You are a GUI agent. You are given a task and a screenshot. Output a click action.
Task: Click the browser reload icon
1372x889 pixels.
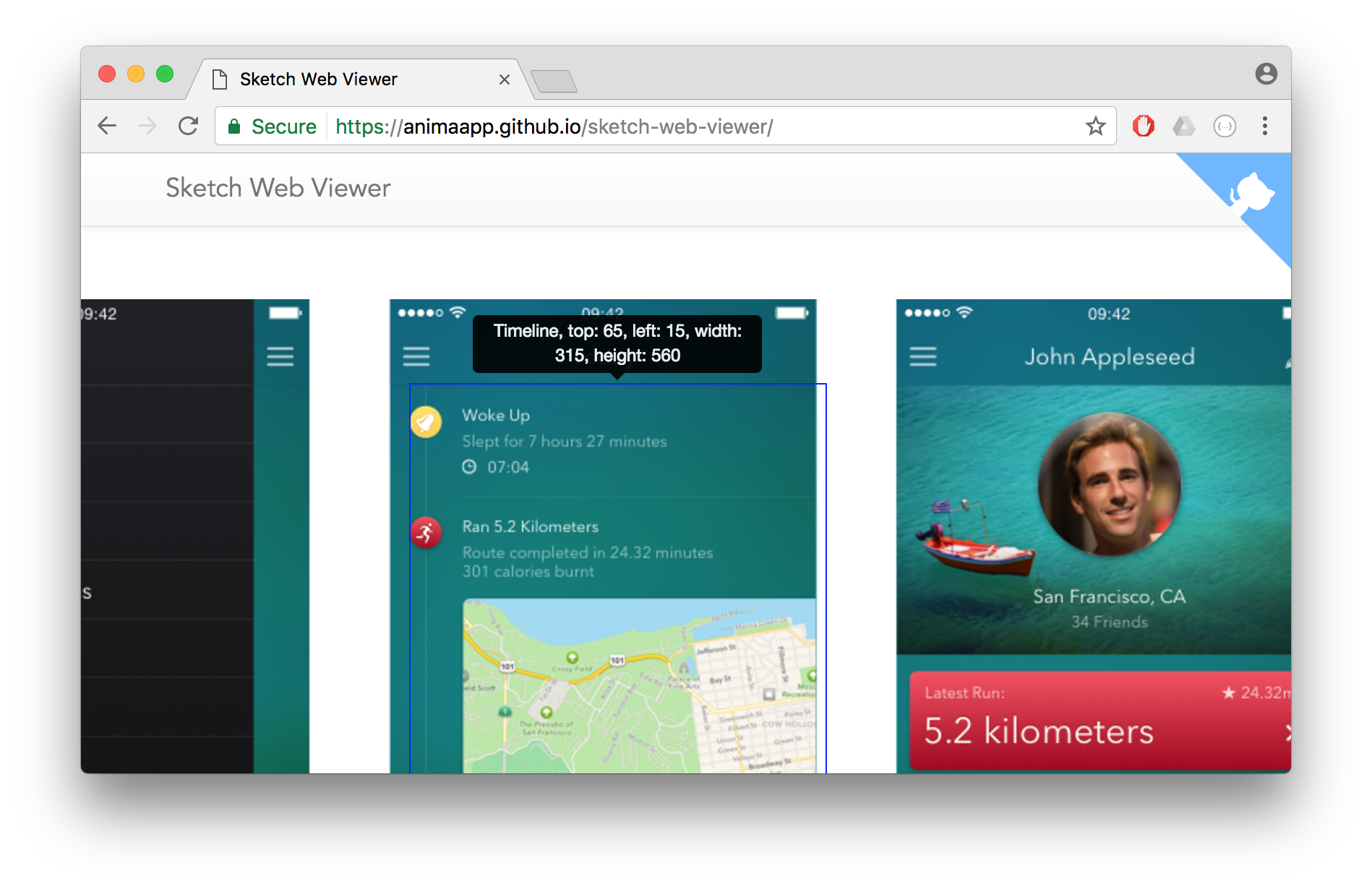[x=189, y=126]
